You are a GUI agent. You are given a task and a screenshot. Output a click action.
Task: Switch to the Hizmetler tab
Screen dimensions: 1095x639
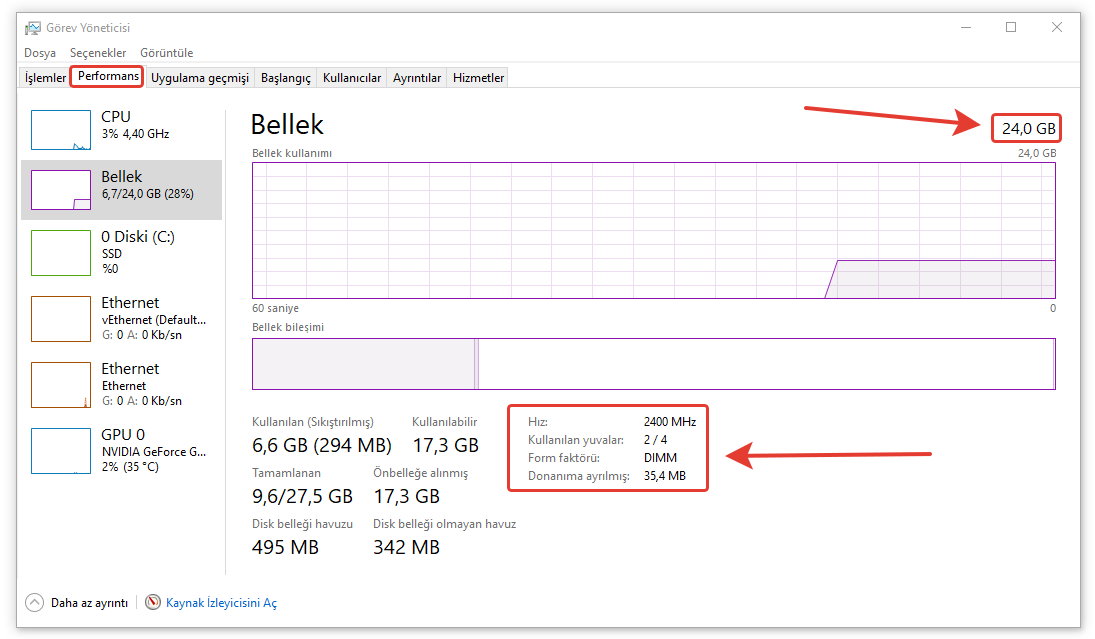click(479, 78)
